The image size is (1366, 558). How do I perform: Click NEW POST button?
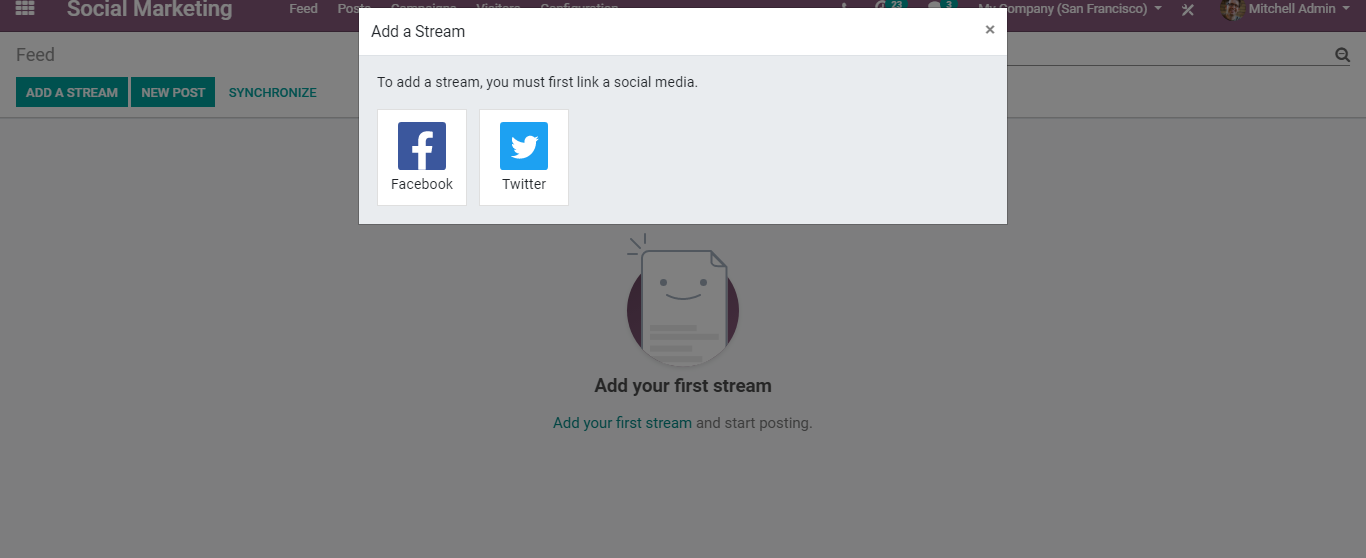click(x=173, y=92)
